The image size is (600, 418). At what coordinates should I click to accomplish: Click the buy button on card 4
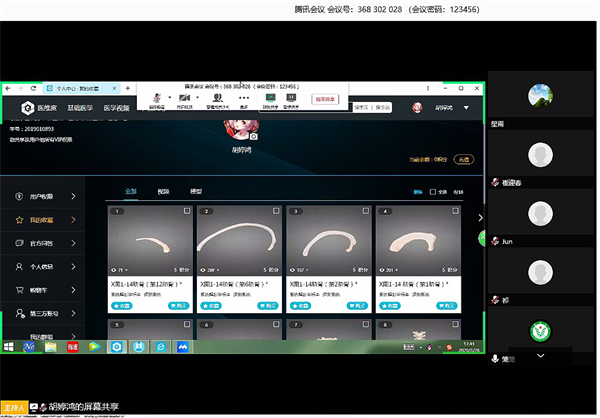pos(447,305)
